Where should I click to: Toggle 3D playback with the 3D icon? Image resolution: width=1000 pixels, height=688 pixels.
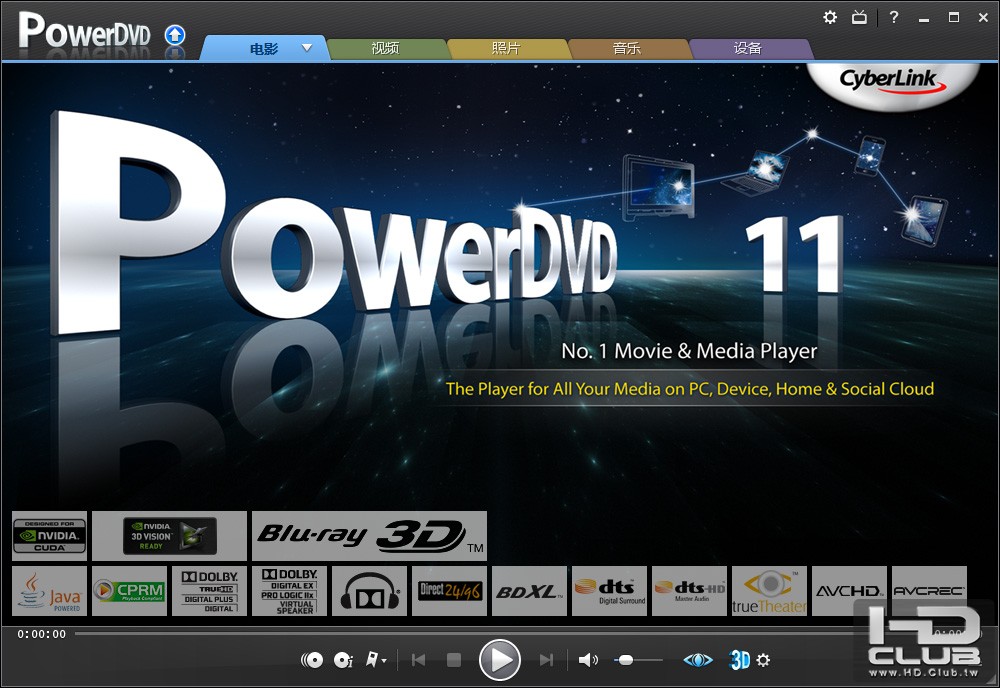click(739, 660)
